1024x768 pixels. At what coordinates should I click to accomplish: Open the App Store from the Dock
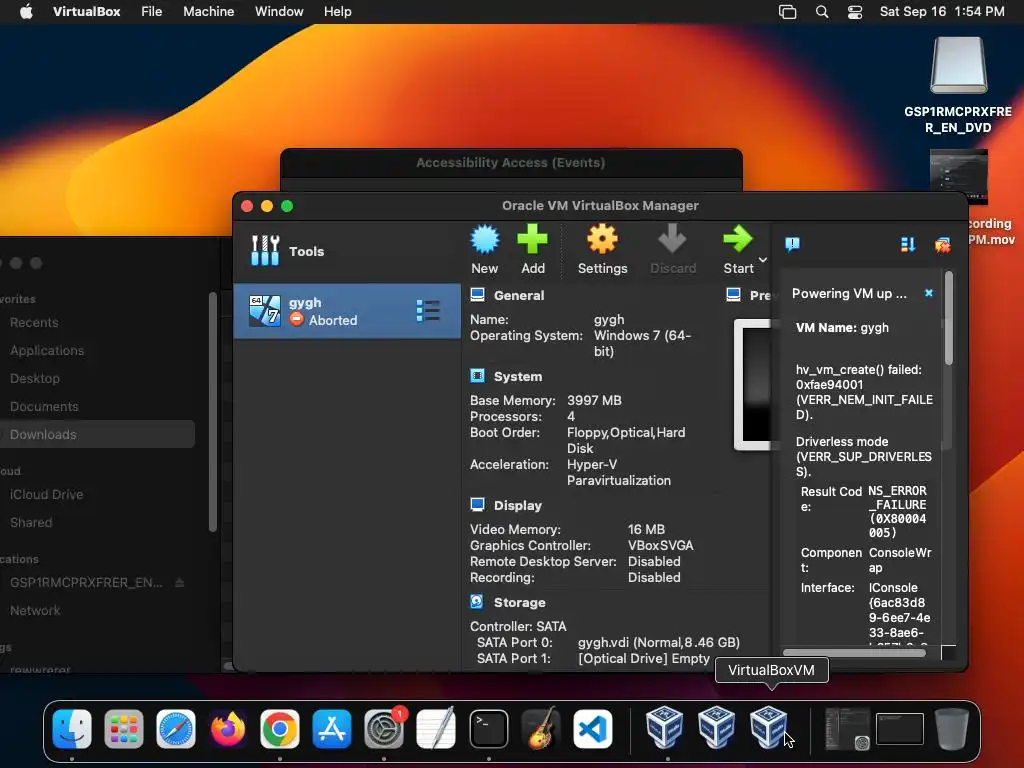[332, 728]
